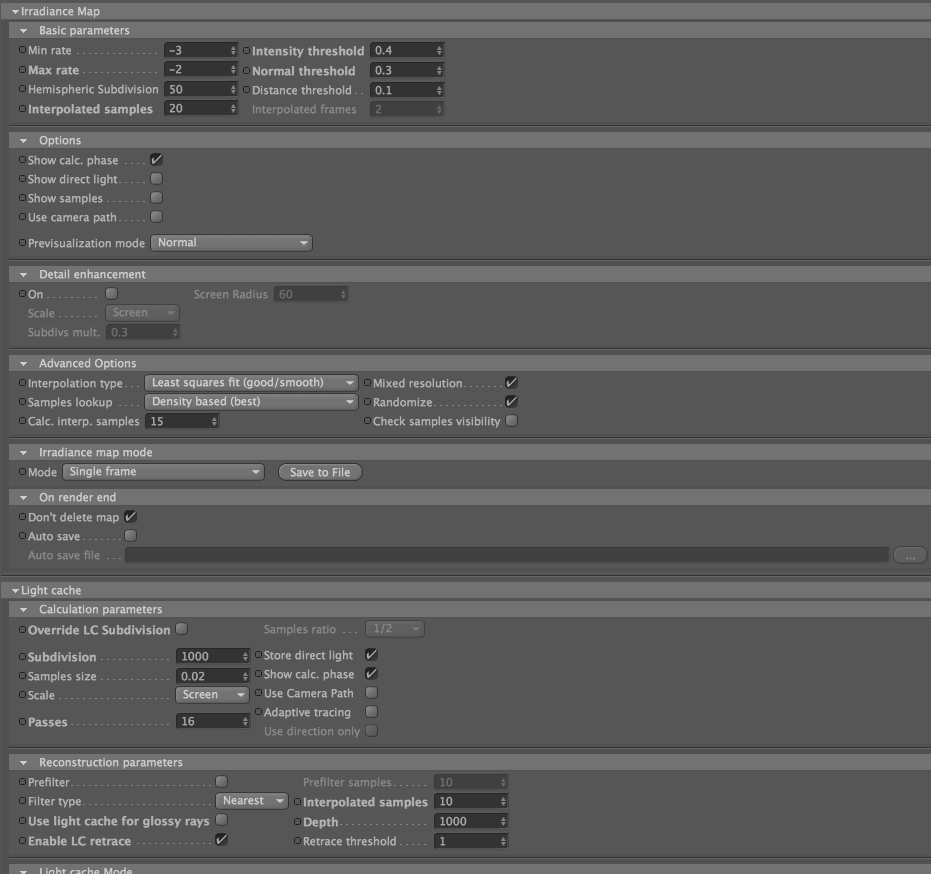Disable Show calc. phase under Options

point(156,160)
